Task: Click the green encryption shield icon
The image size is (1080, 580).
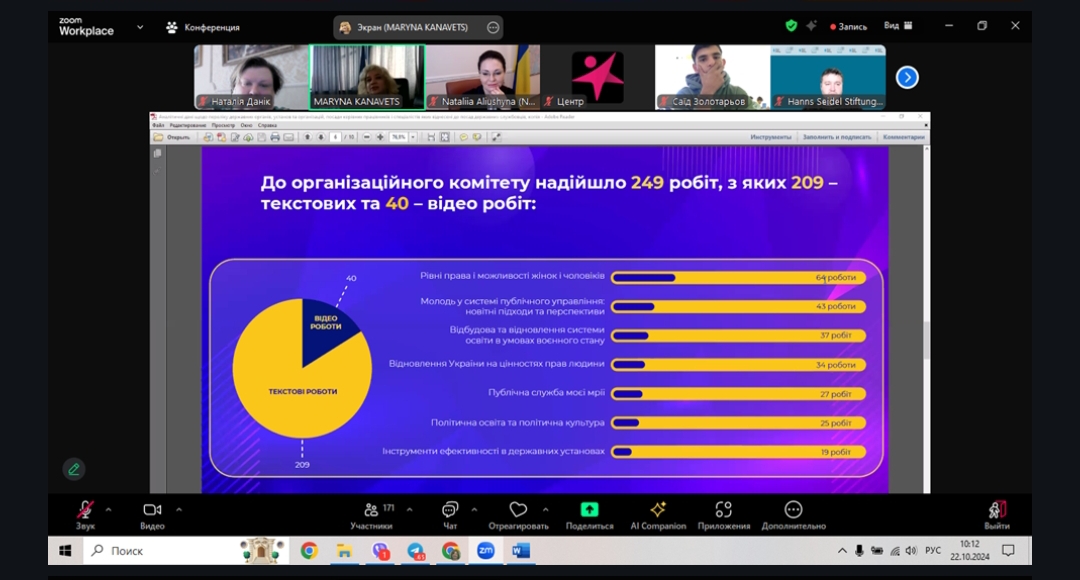Action: tap(791, 26)
